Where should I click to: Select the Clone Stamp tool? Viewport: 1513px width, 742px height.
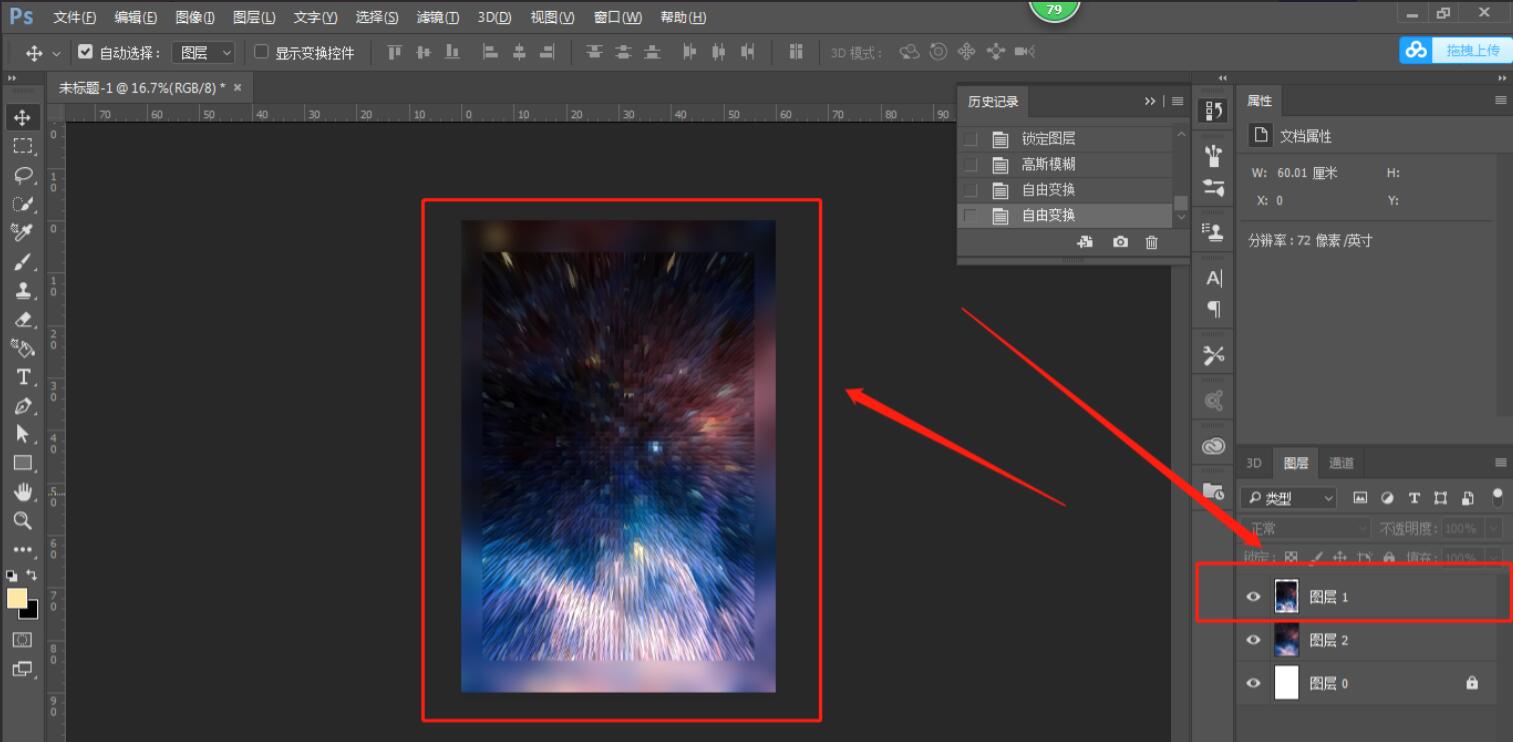pyautogui.click(x=23, y=291)
